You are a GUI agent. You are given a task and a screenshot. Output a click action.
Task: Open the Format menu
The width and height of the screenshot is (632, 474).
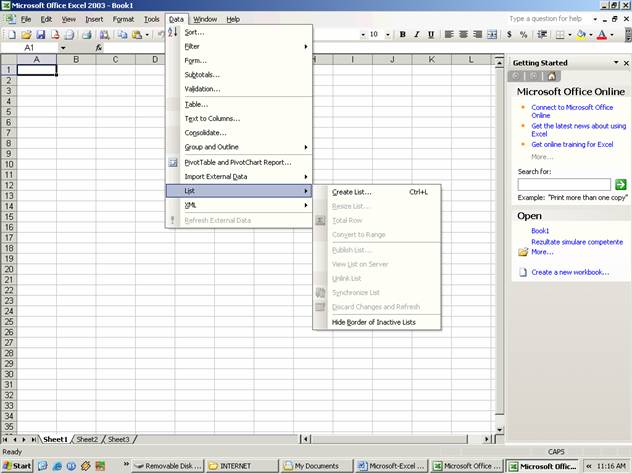pyautogui.click(x=123, y=19)
